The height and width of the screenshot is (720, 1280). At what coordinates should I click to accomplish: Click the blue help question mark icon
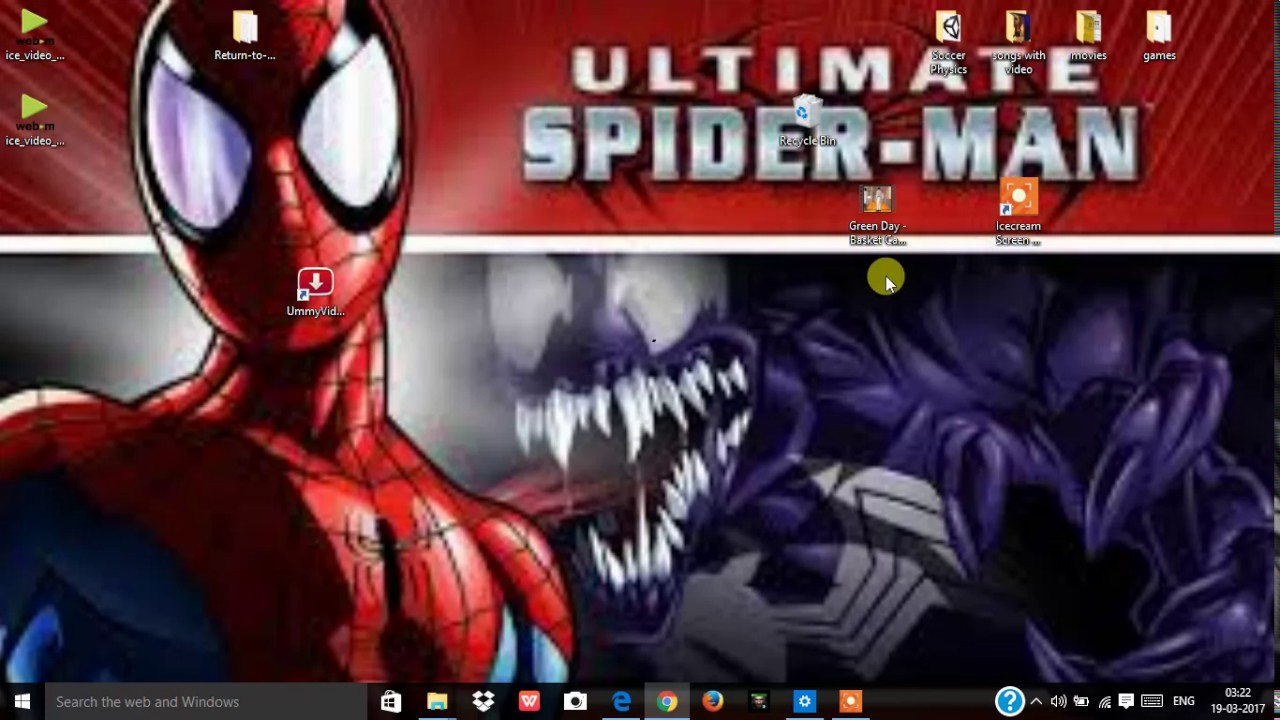coord(1009,702)
